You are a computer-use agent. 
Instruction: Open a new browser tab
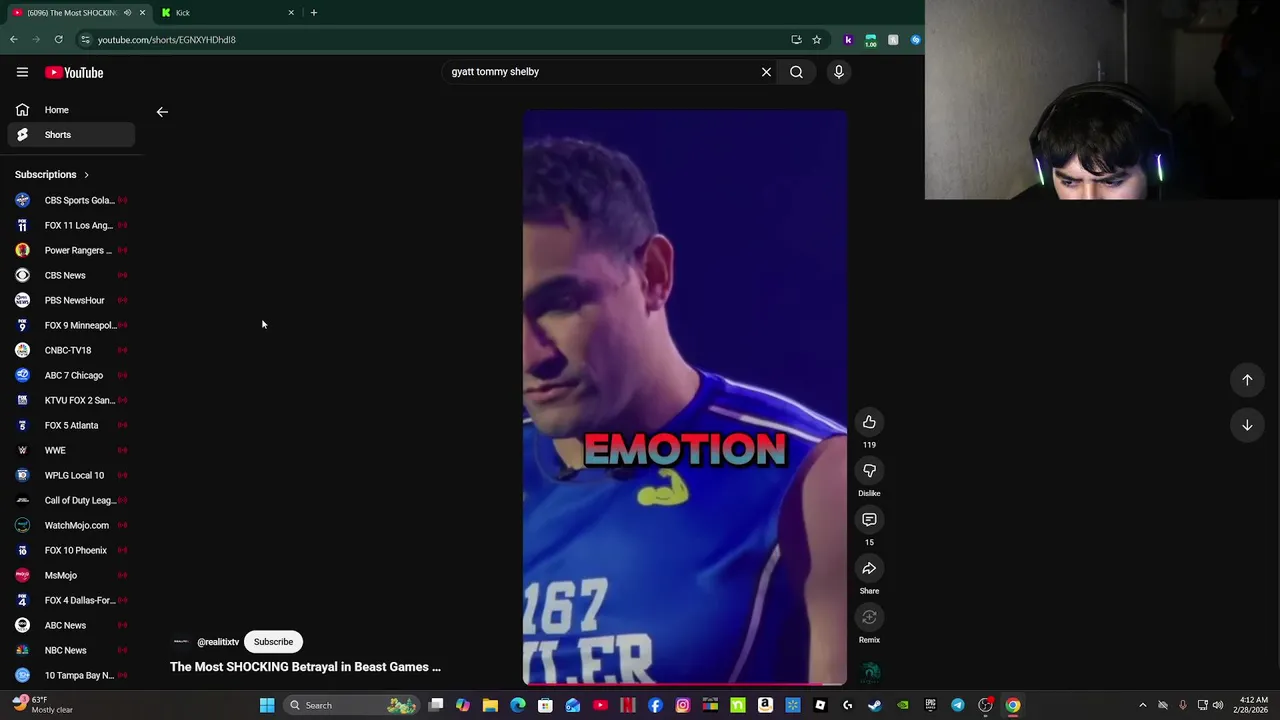pyautogui.click(x=313, y=13)
